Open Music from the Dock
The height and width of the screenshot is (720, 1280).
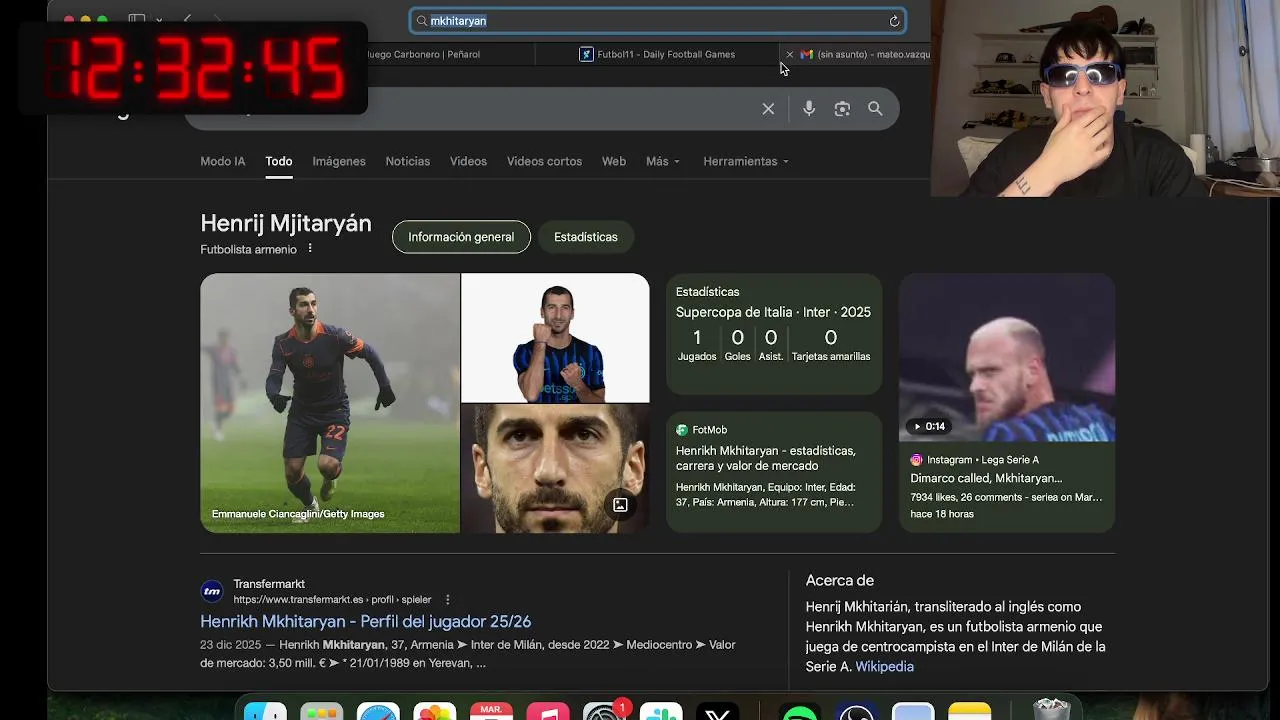(x=548, y=712)
